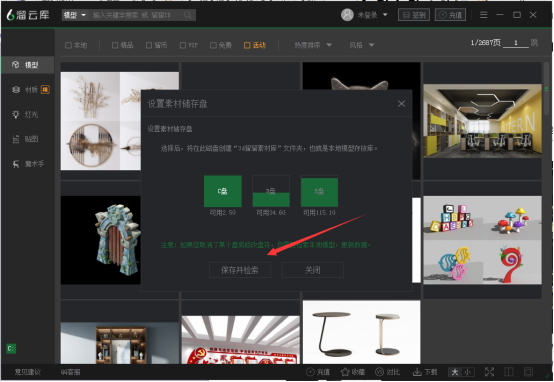The width and height of the screenshot is (554, 382).
Task: Open the 模型 search category dropdown
Action: [x=75, y=15]
